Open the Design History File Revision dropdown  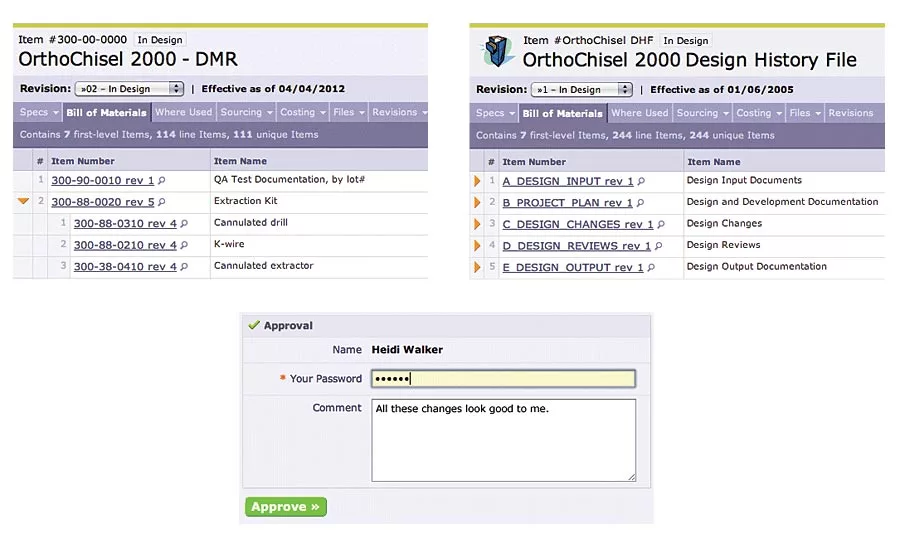point(581,90)
